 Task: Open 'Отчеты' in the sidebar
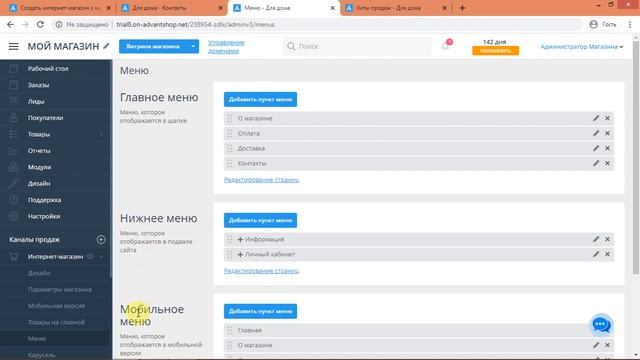[39, 151]
